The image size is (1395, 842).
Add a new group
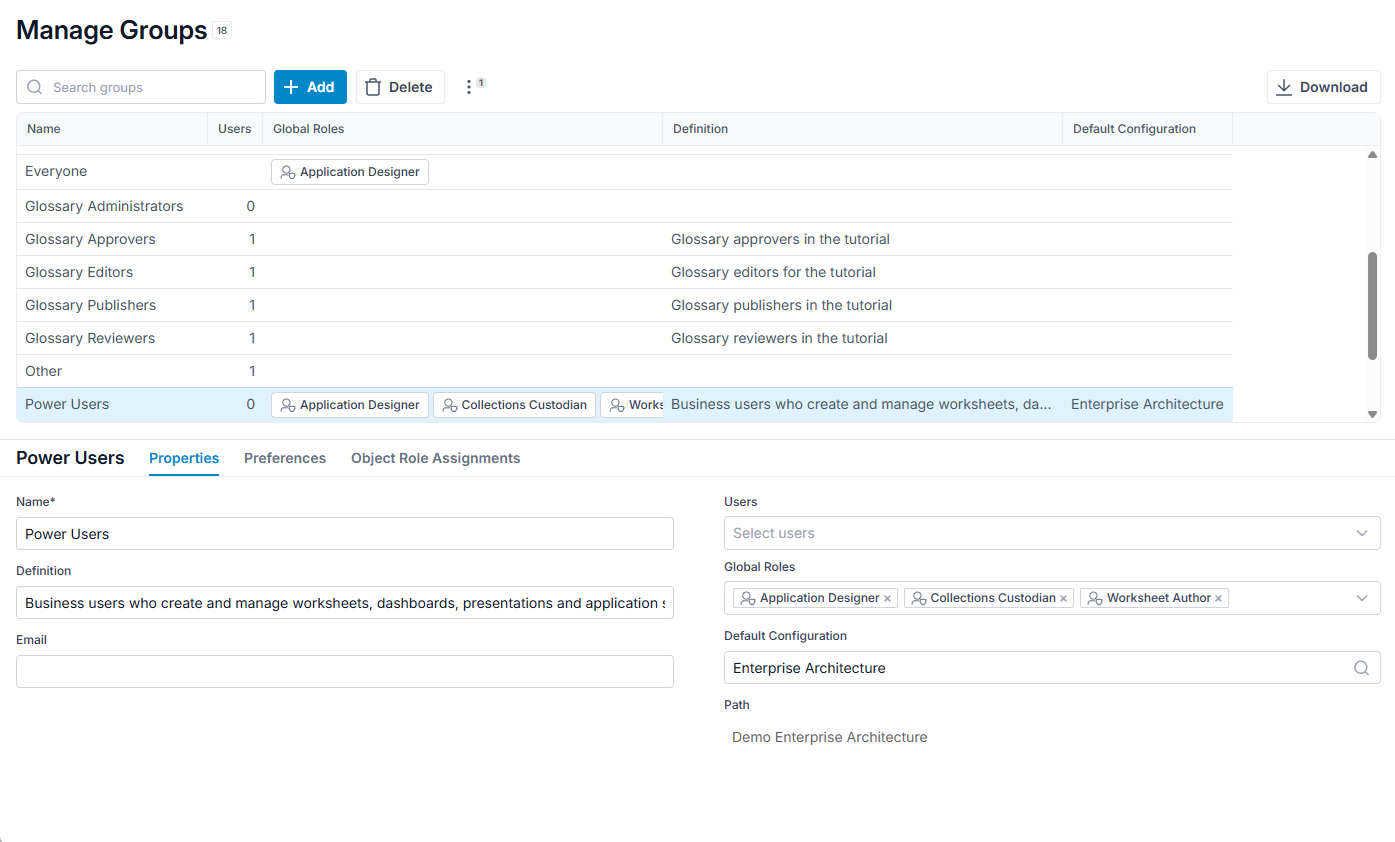(x=310, y=87)
